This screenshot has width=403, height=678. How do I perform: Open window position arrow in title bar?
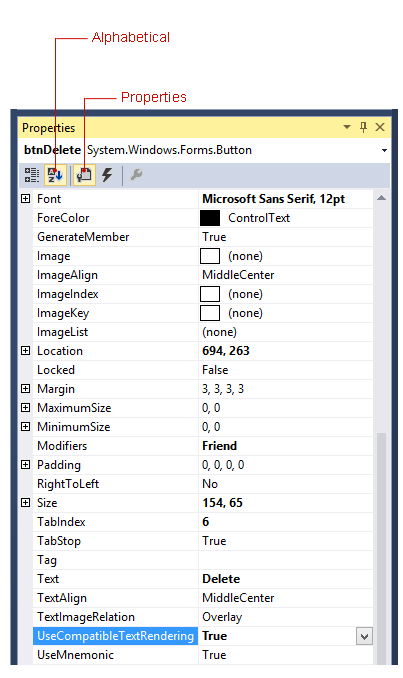click(x=347, y=127)
